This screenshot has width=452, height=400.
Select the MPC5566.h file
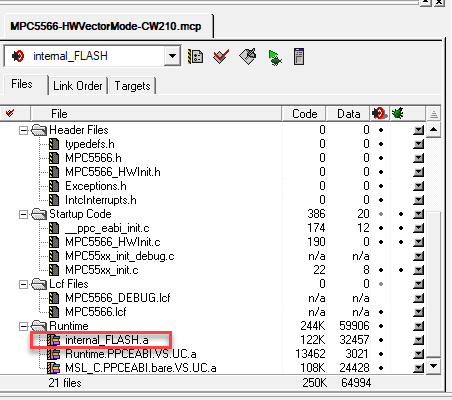coord(93,158)
